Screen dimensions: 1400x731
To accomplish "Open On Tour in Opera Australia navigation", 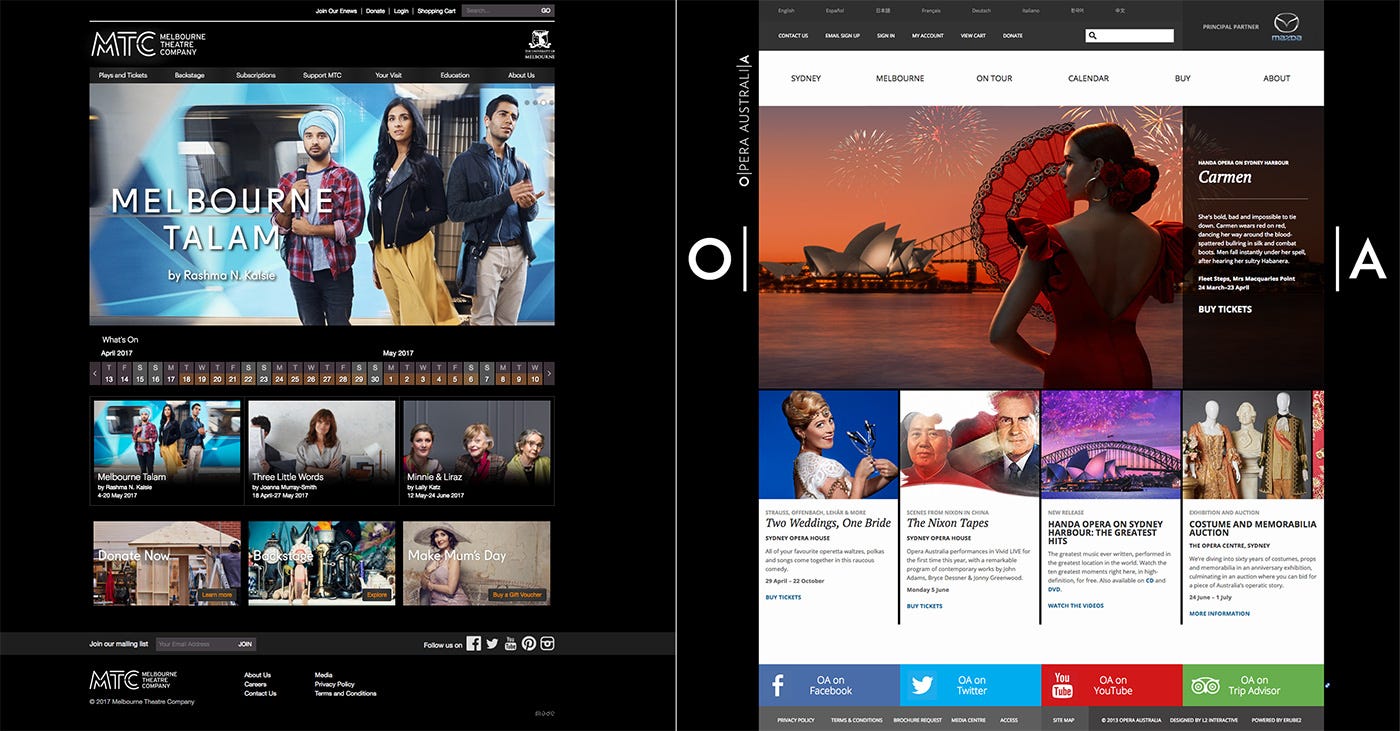I will coord(994,78).
